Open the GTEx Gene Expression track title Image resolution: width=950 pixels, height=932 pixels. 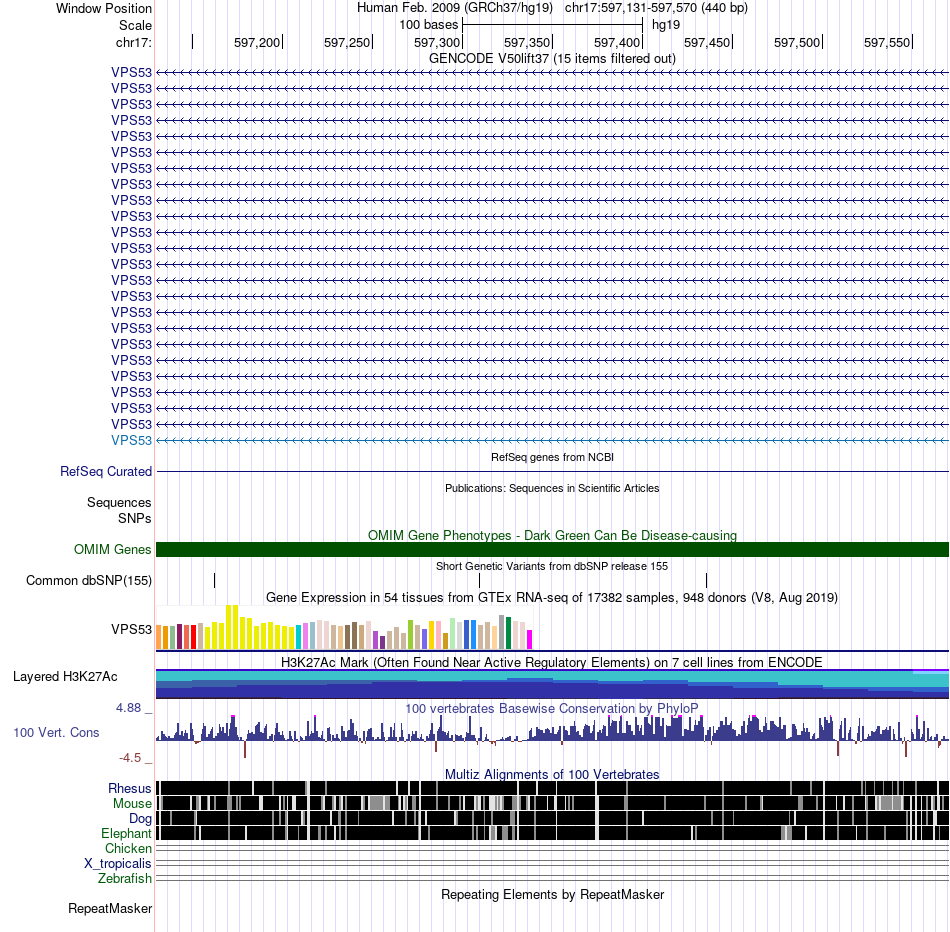pos(552,597)
